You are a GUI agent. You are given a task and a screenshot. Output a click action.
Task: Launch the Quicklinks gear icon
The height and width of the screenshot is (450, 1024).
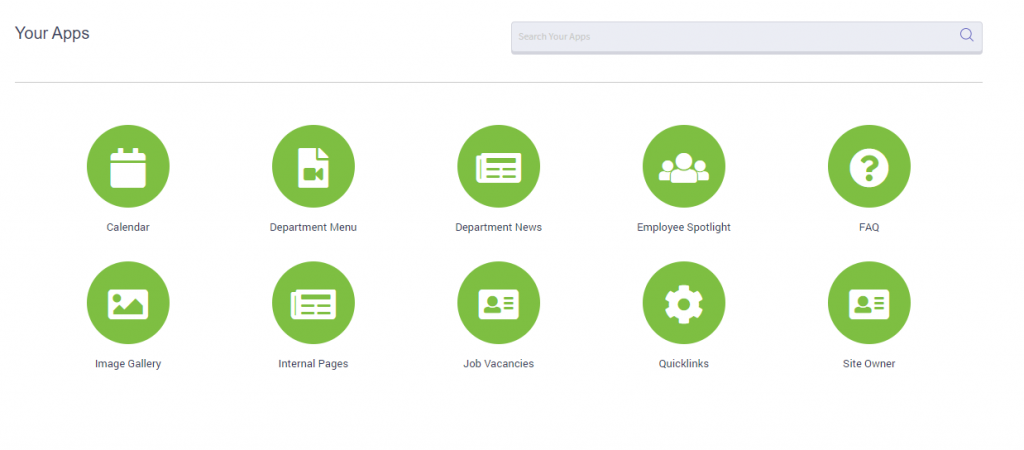point(683,303)
